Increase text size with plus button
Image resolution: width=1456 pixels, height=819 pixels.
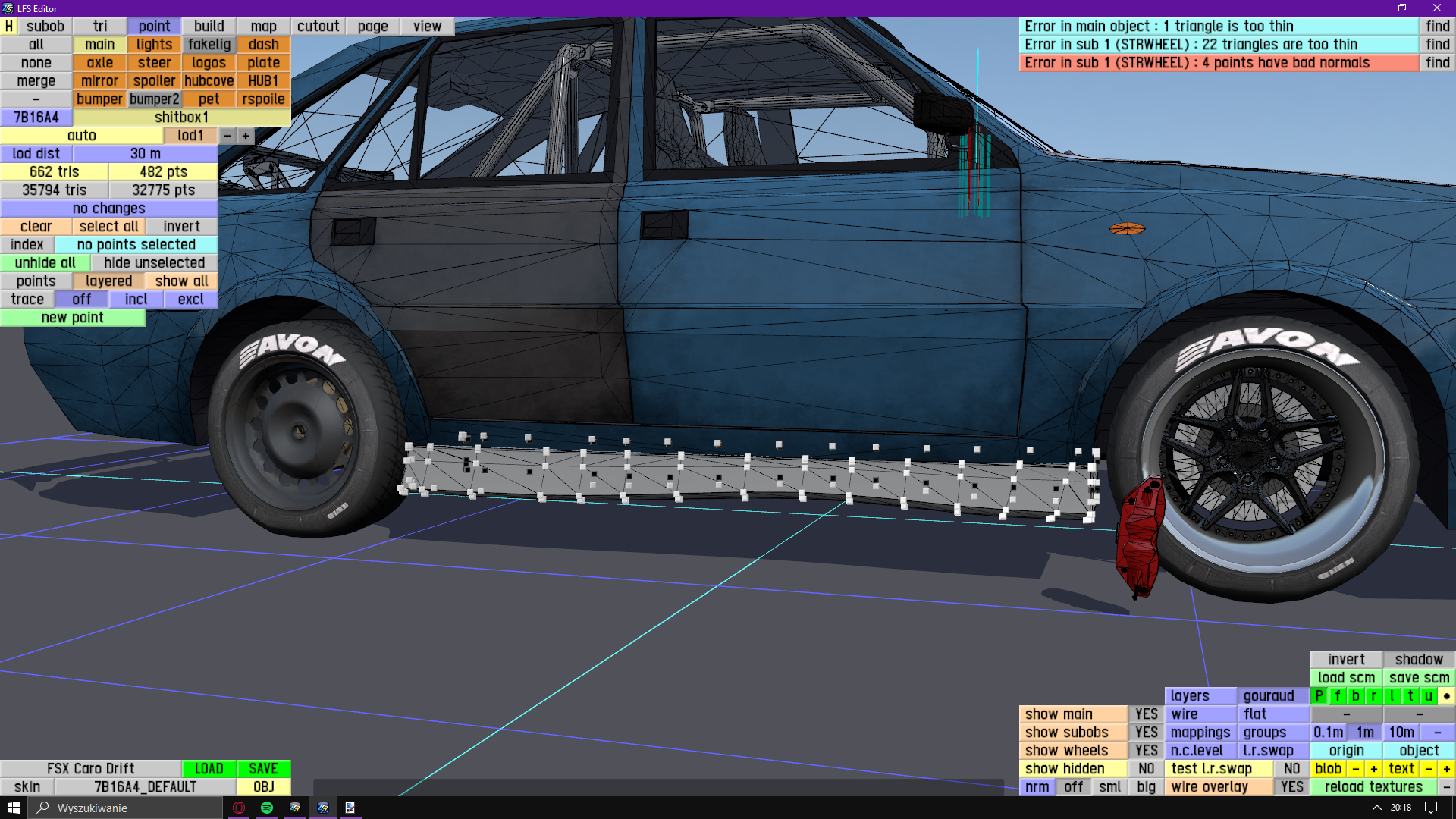tap(1447, 769)
